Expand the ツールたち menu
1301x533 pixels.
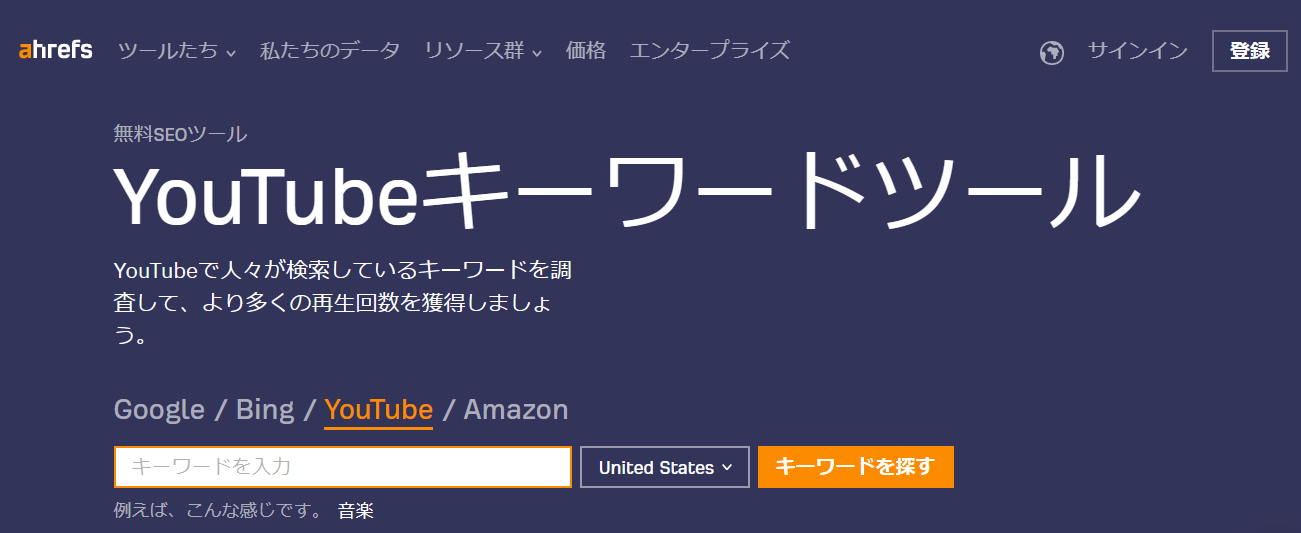pos(177,51)
